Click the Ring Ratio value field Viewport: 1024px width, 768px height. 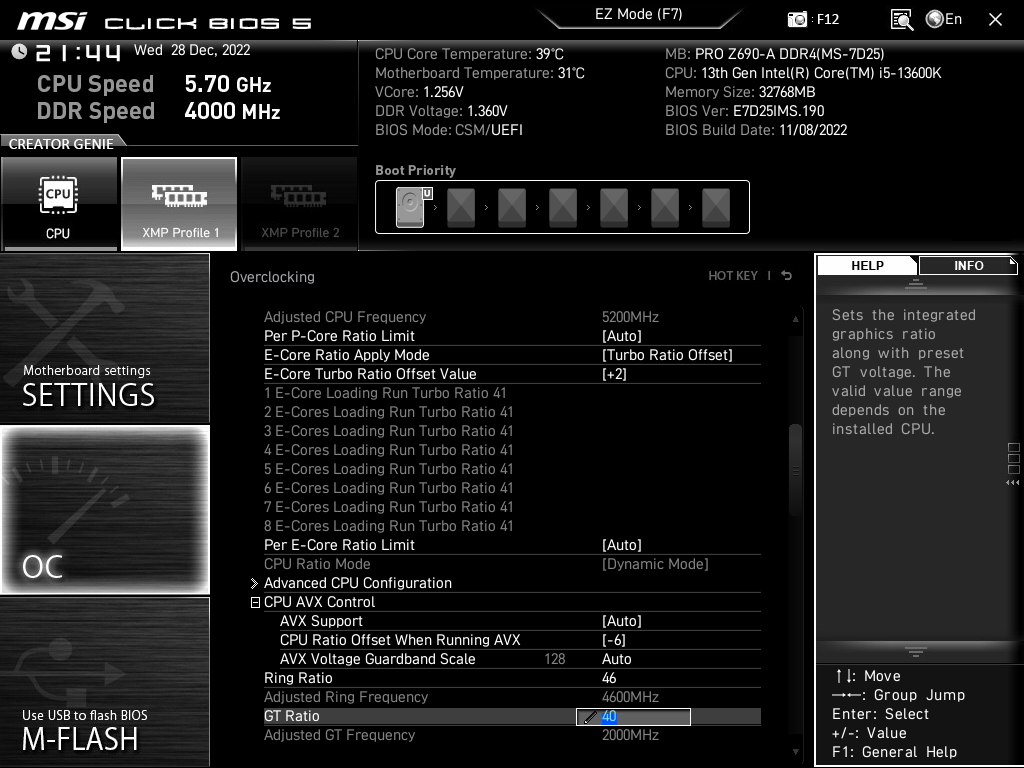pyautogui.click(x=609, y=678)
